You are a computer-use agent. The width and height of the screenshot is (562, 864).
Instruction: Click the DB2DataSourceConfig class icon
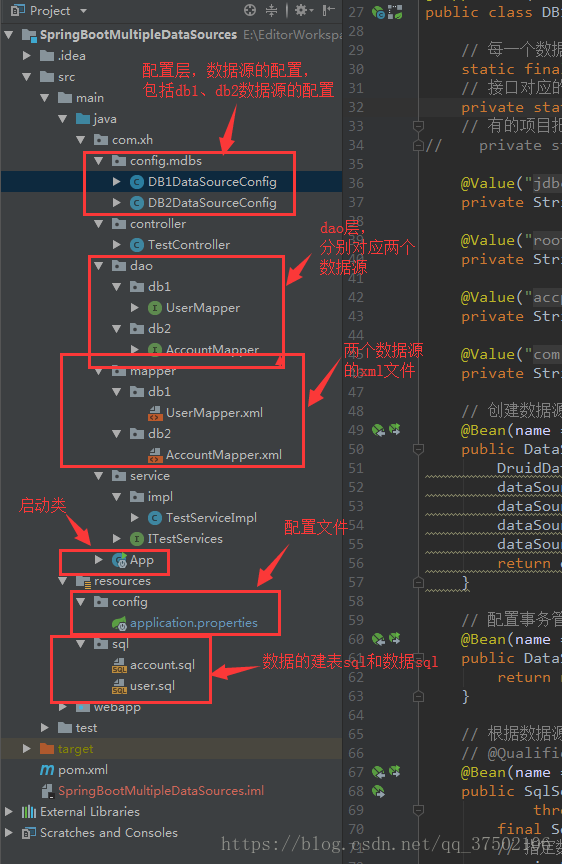click(137, 203)
